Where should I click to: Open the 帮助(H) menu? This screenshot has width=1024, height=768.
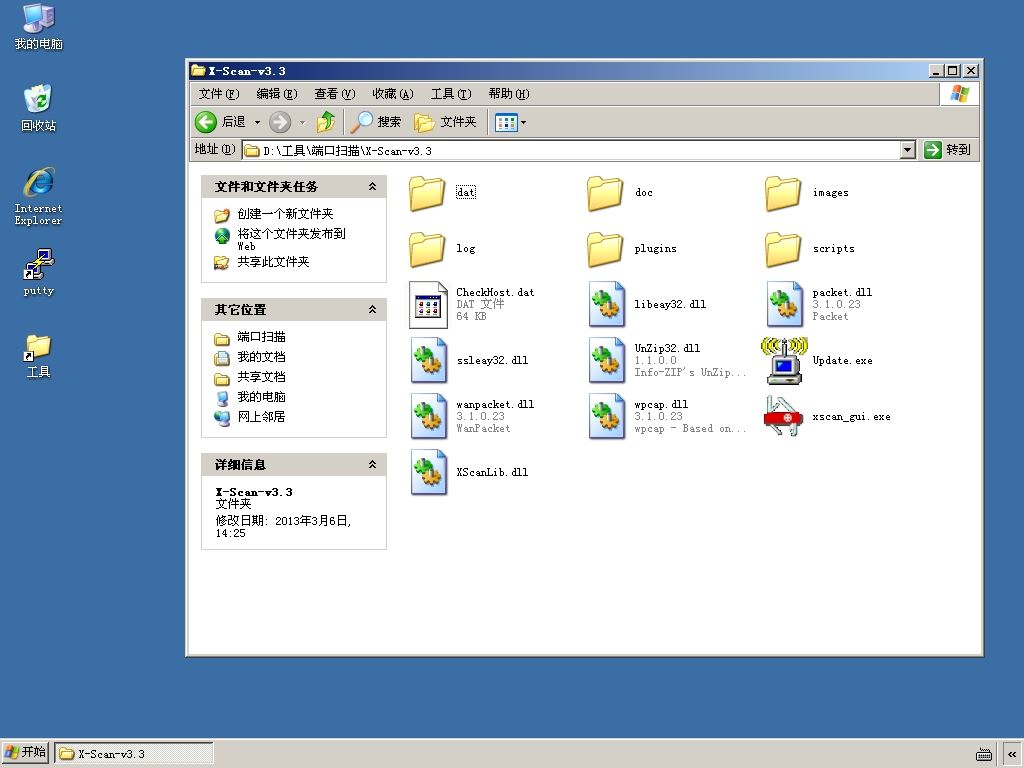coord(509,94)
